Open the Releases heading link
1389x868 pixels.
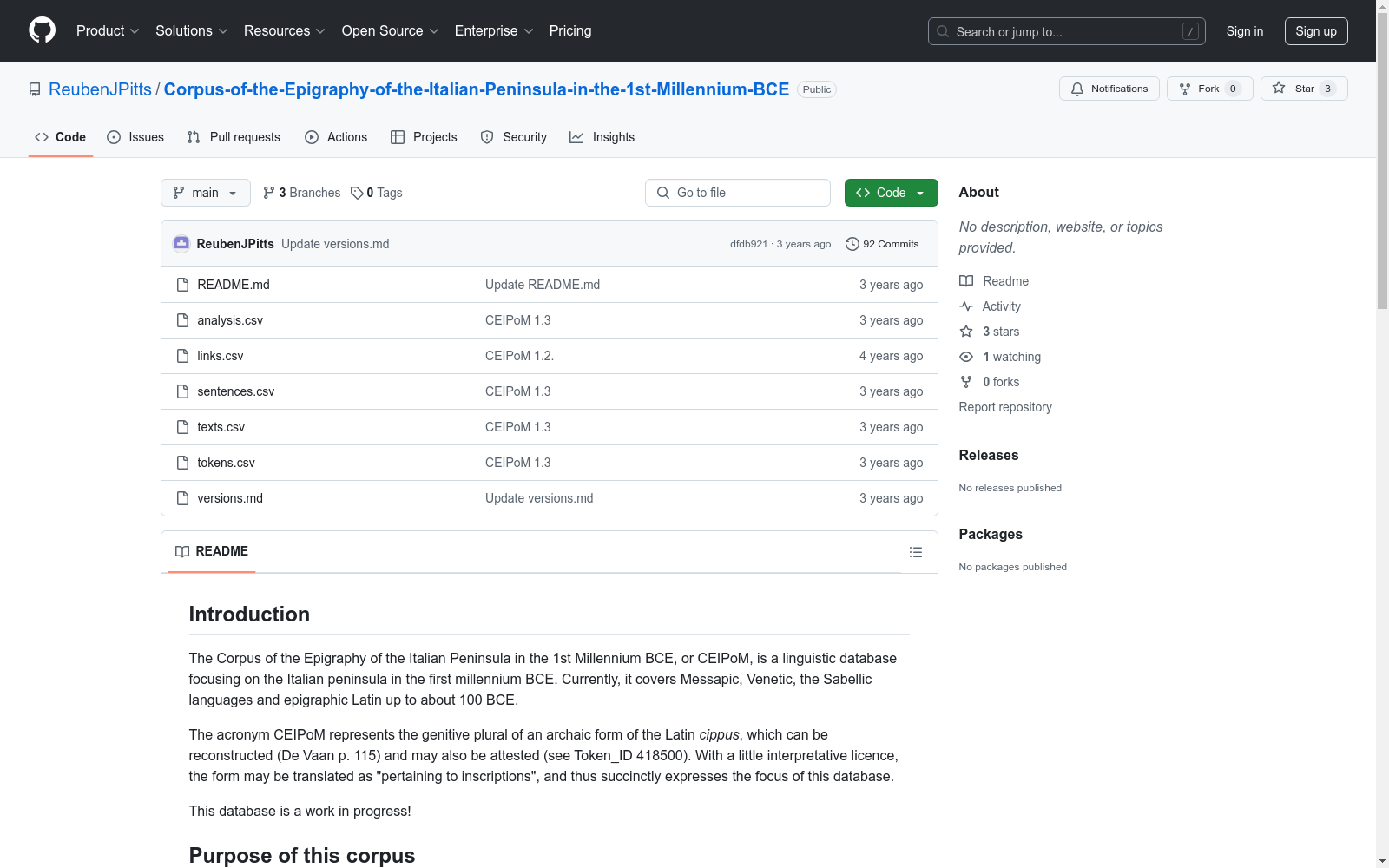coord(989,455)
